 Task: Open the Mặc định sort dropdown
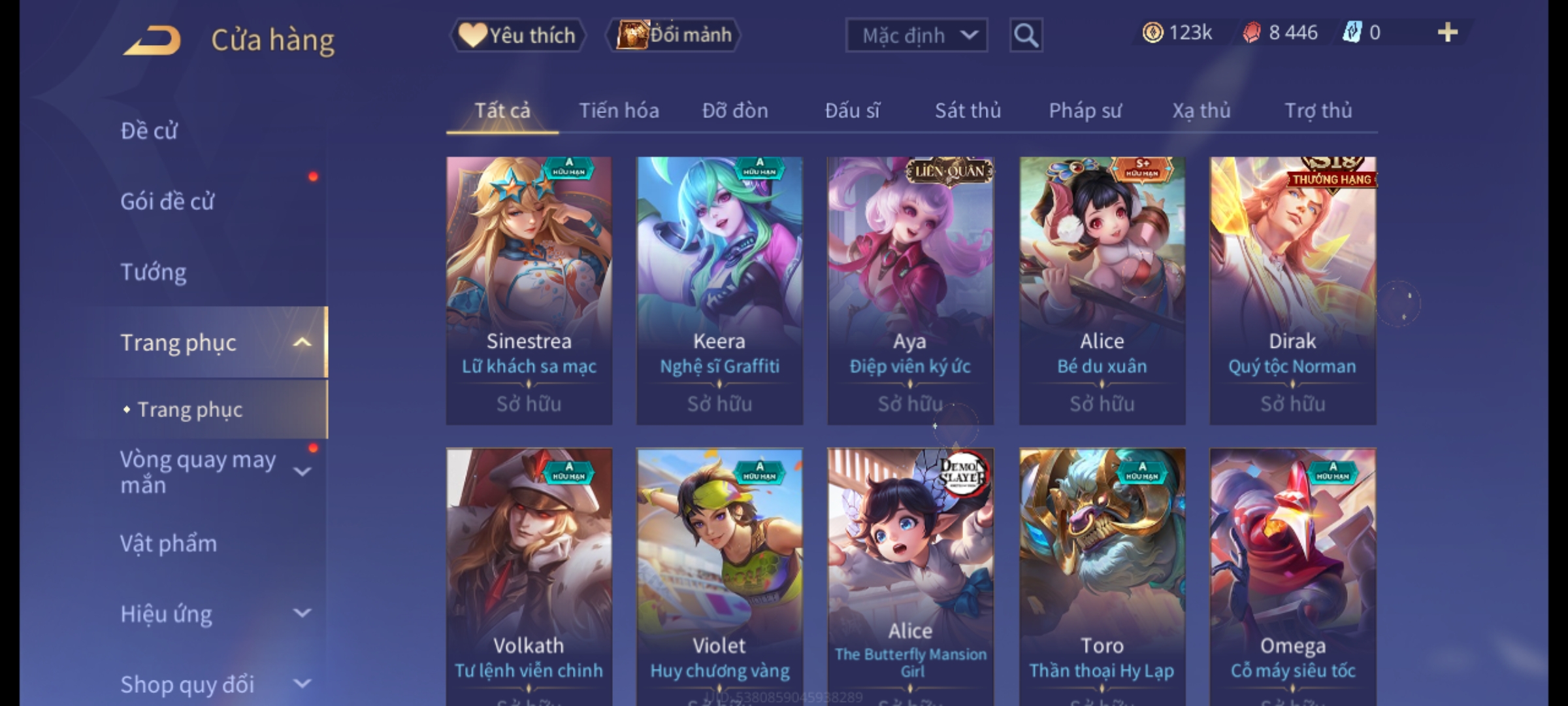916,35
